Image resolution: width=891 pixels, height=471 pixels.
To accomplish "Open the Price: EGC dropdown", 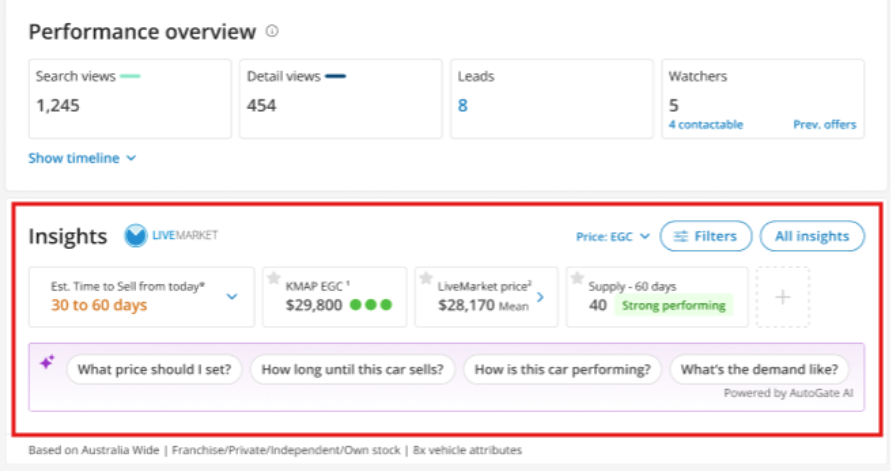I will coord(612,236).
